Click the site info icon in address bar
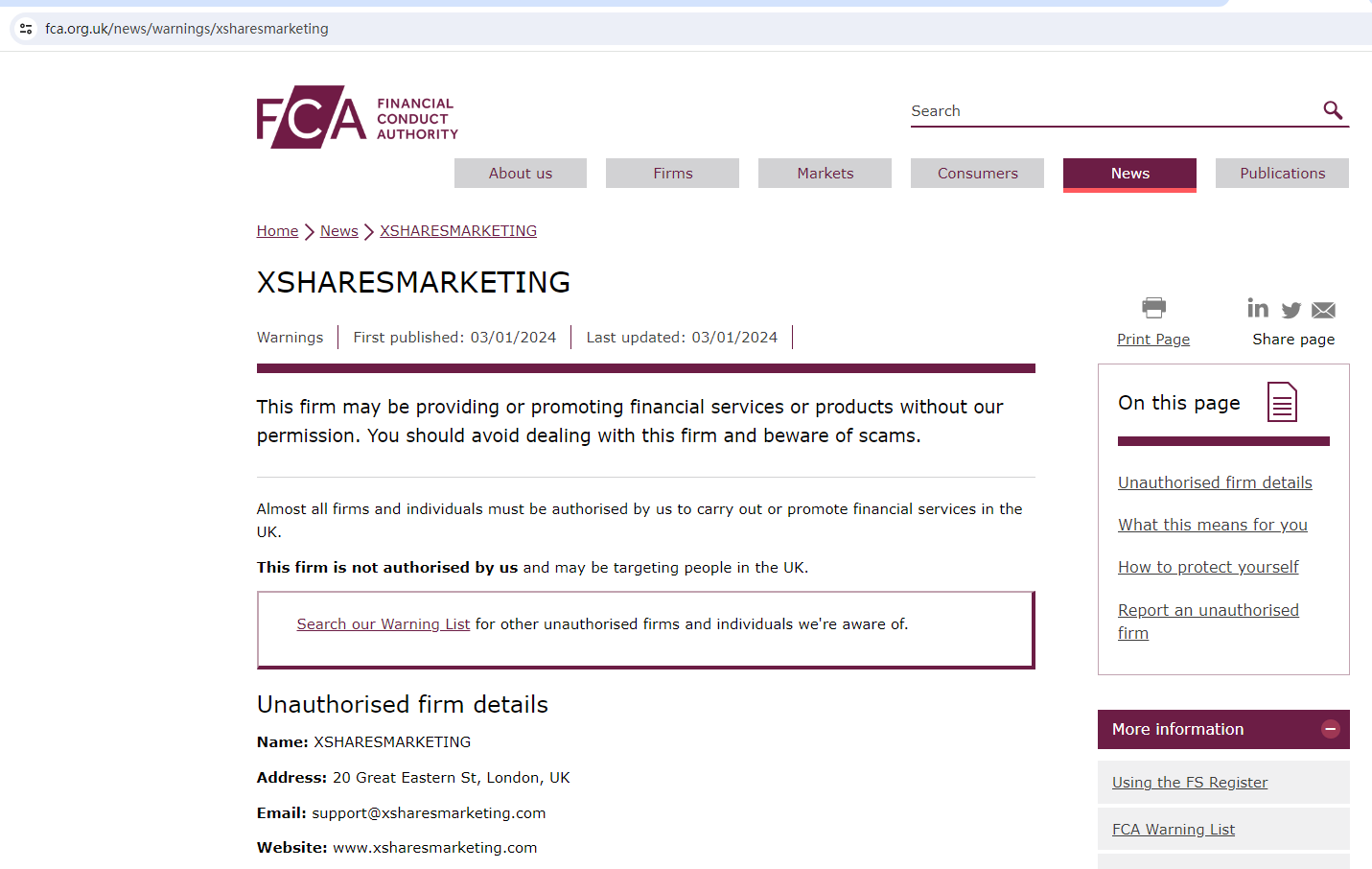 [26, 29]
